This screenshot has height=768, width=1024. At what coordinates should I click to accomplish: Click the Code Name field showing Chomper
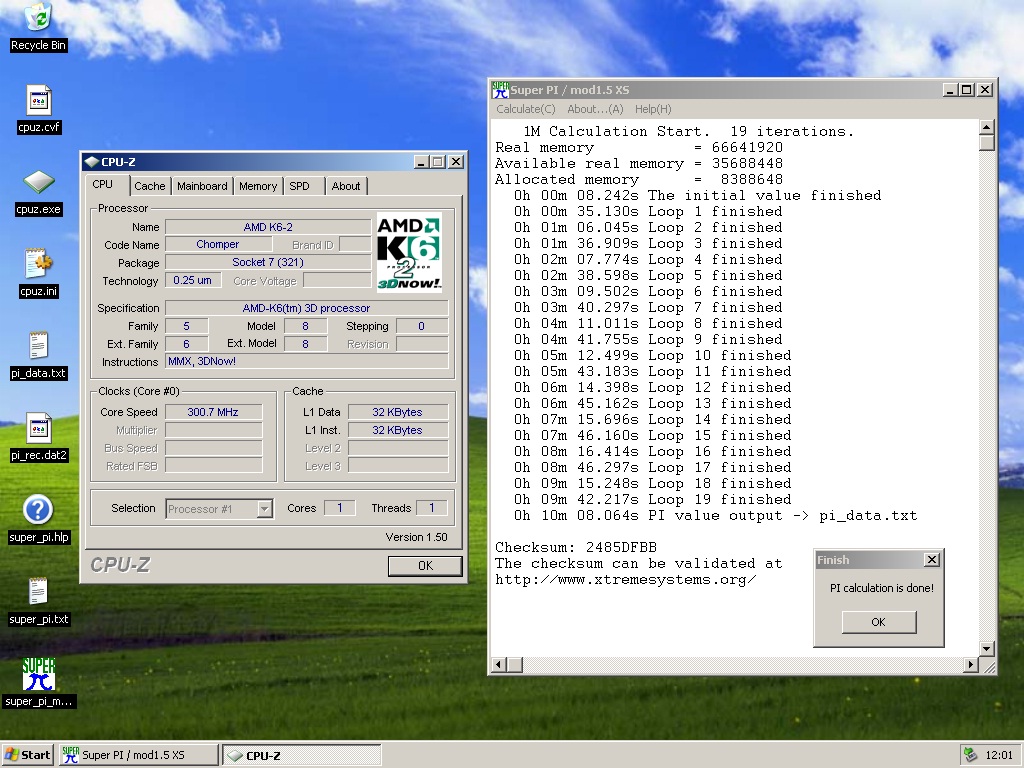(218, 244)
